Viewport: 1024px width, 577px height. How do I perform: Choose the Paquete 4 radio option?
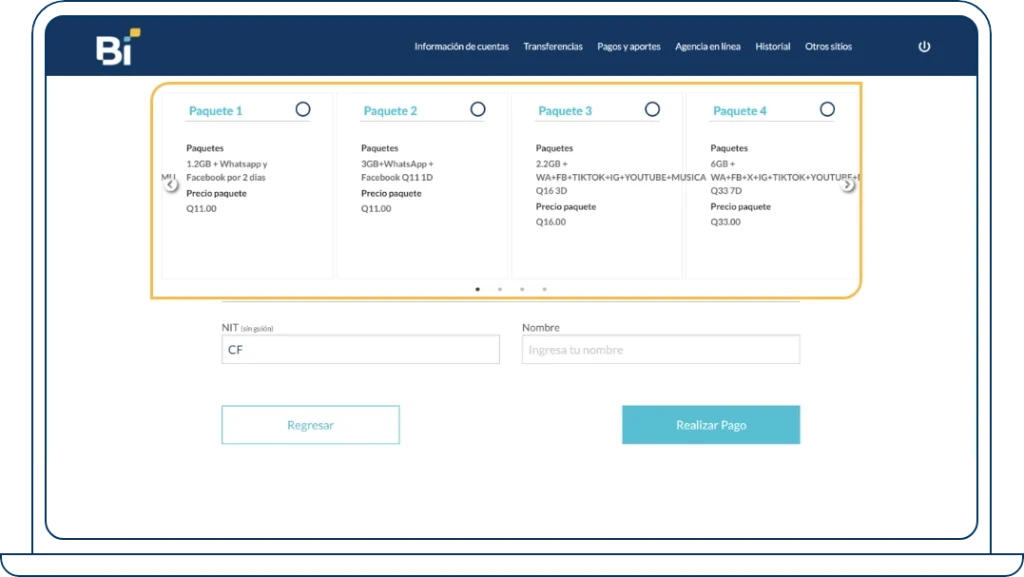click(x=827, y=109)
